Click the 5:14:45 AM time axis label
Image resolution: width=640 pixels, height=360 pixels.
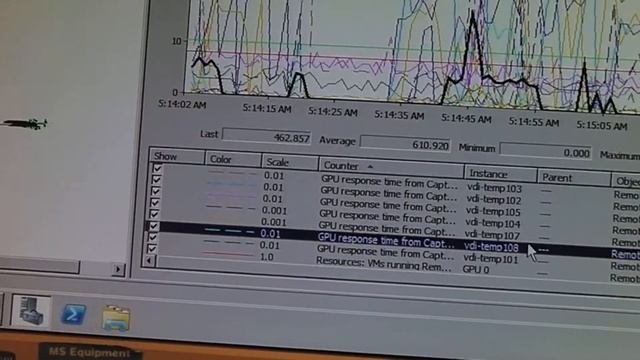466,119
